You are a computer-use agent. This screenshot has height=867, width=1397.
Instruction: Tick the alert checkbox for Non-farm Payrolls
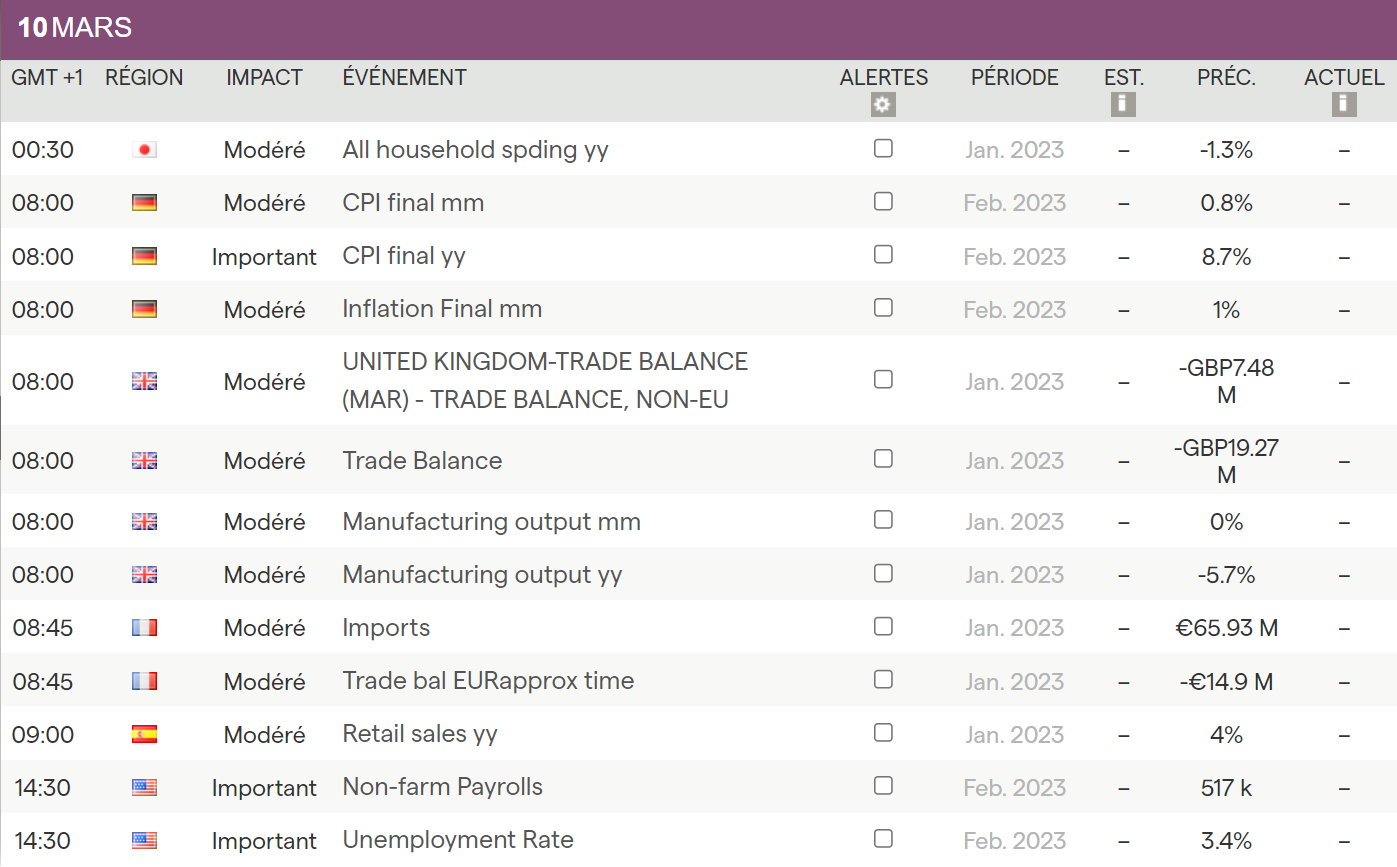click(x=883, y=786)
